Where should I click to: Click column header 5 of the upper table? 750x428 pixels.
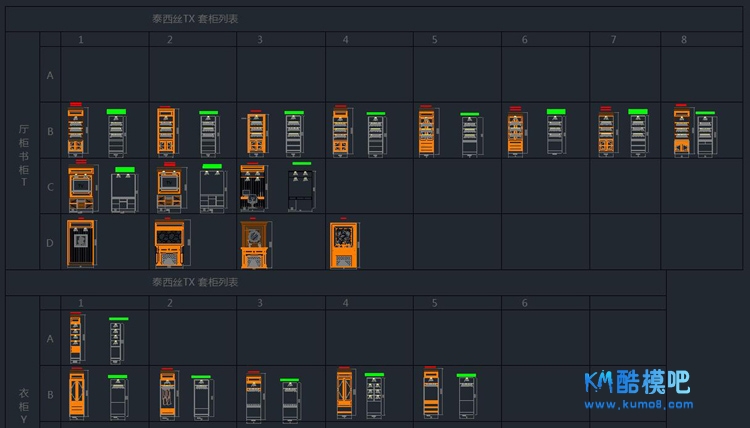[435, 40]
